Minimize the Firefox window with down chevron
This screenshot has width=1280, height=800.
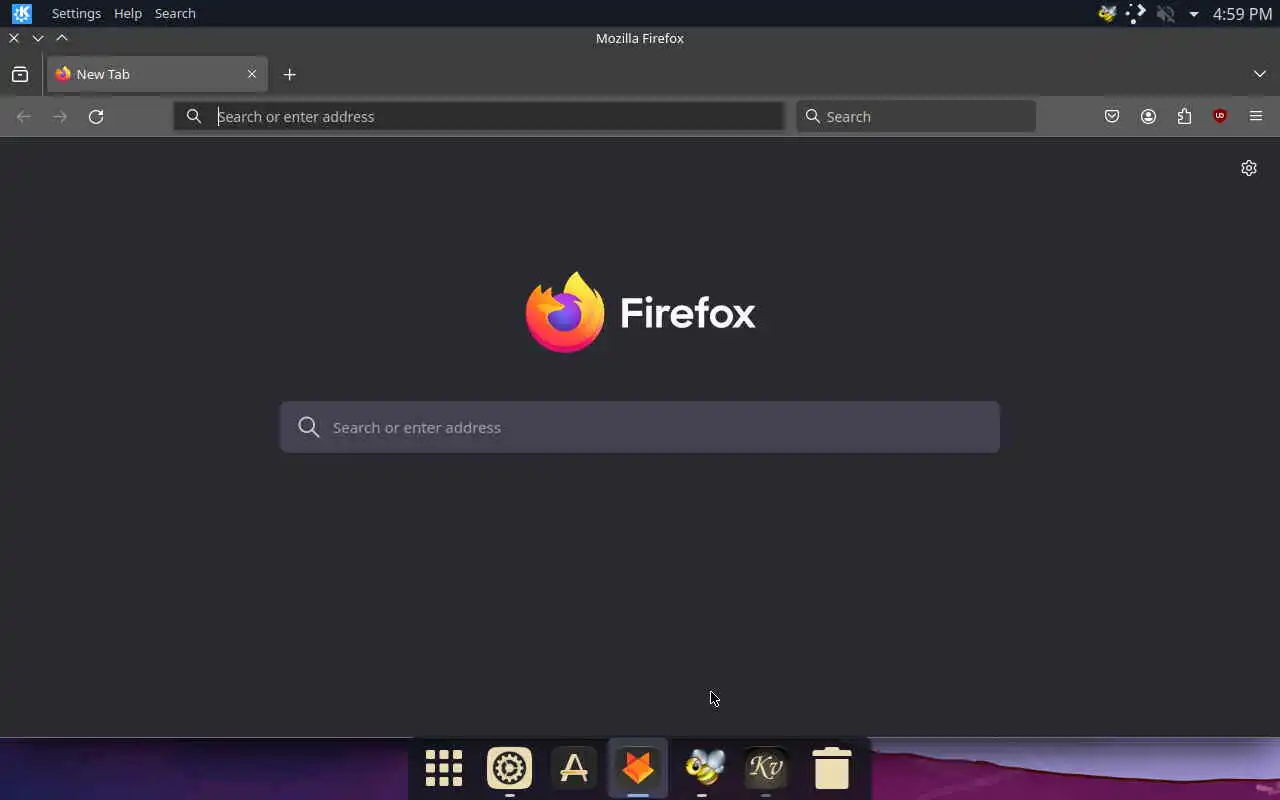(38, 38)
